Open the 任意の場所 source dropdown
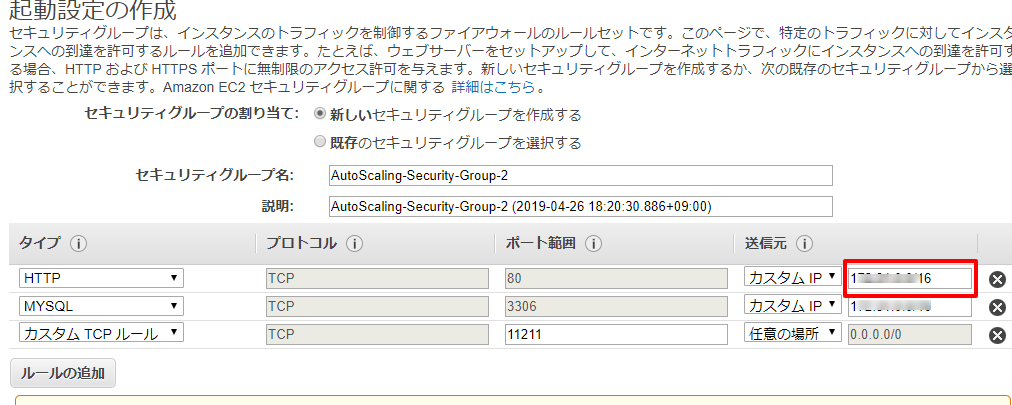Viewport: 1012px width, 405px height. 792,334
